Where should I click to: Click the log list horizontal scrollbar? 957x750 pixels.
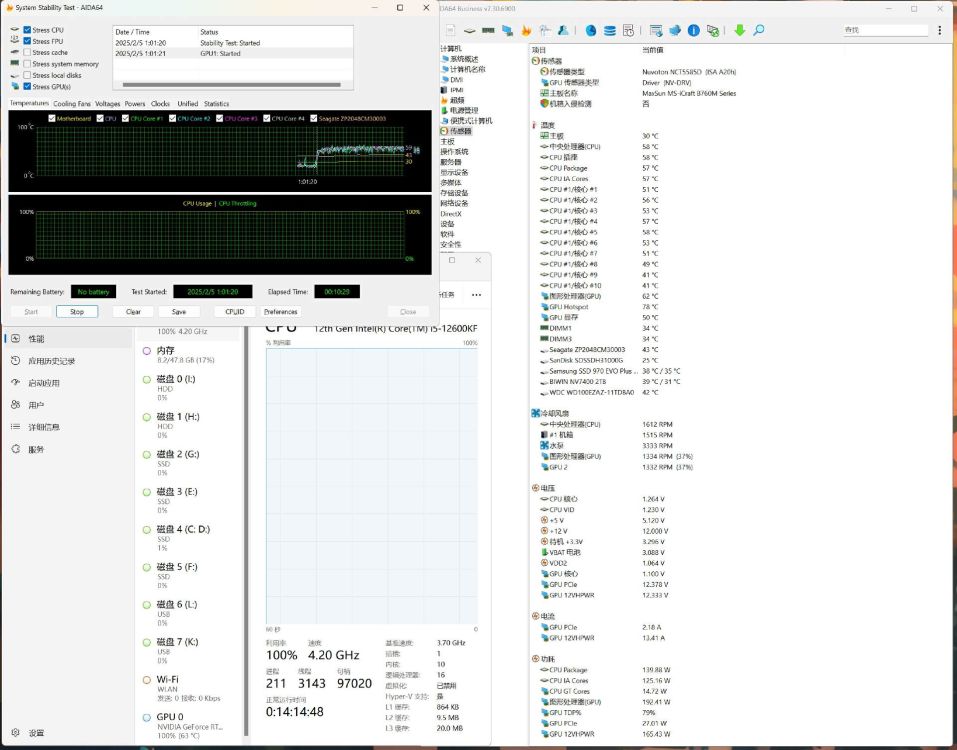pos(231,85)
